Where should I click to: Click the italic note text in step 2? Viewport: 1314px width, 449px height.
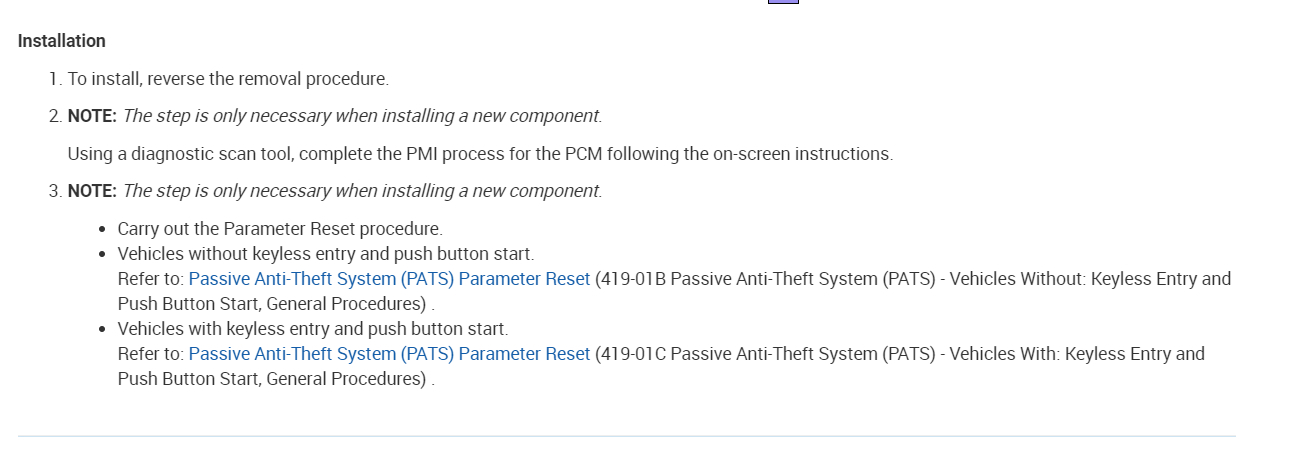(x=362, y=116)
